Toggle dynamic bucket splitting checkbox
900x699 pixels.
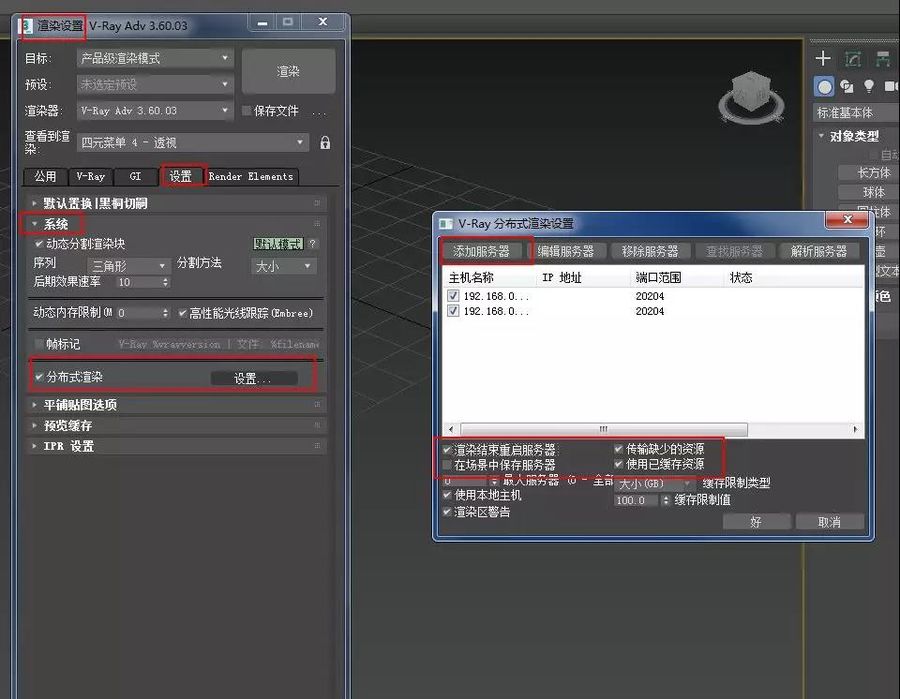point(39,244)
